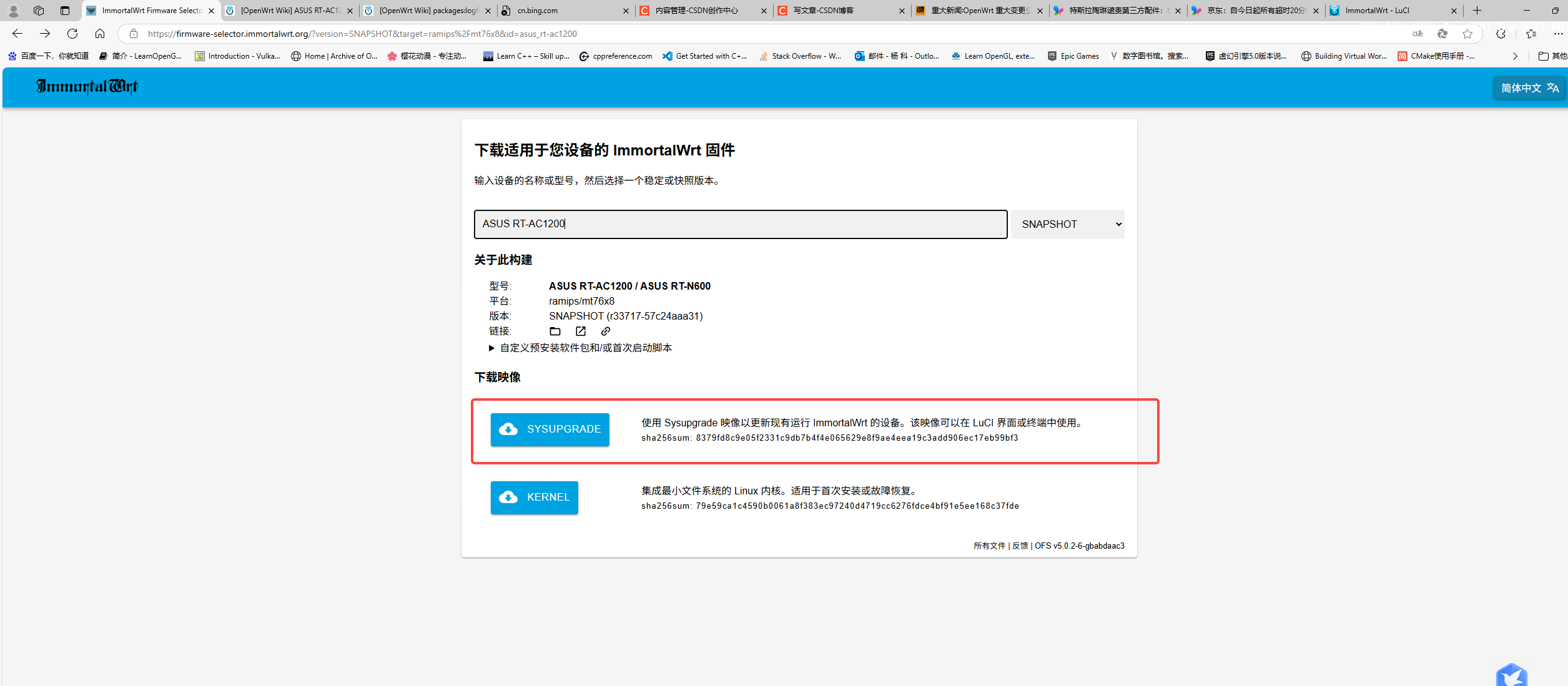Viewport: 1568px width, 686px height.
Task: Show more bookmarks chevron
Action: 1515,56
